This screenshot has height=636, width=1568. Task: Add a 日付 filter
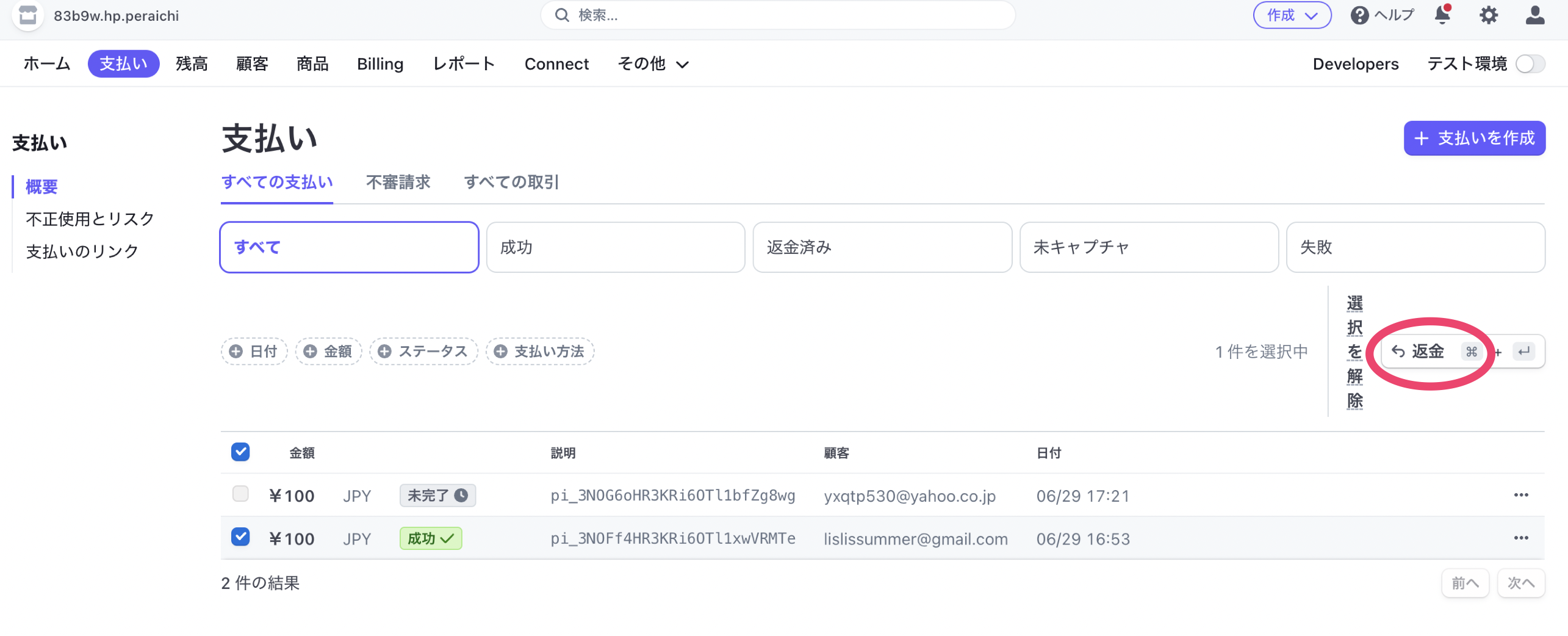click(254, 352)
